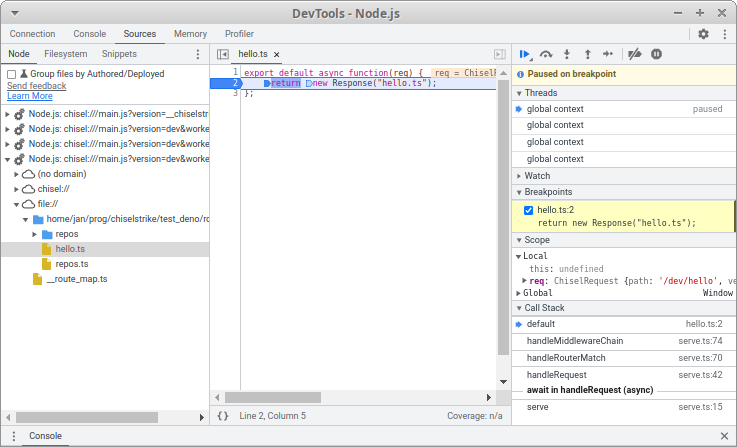Toggle breakpoint on line 2 gutter
The height and width of the screenshot is (447, 737).
tap(226, 83)
